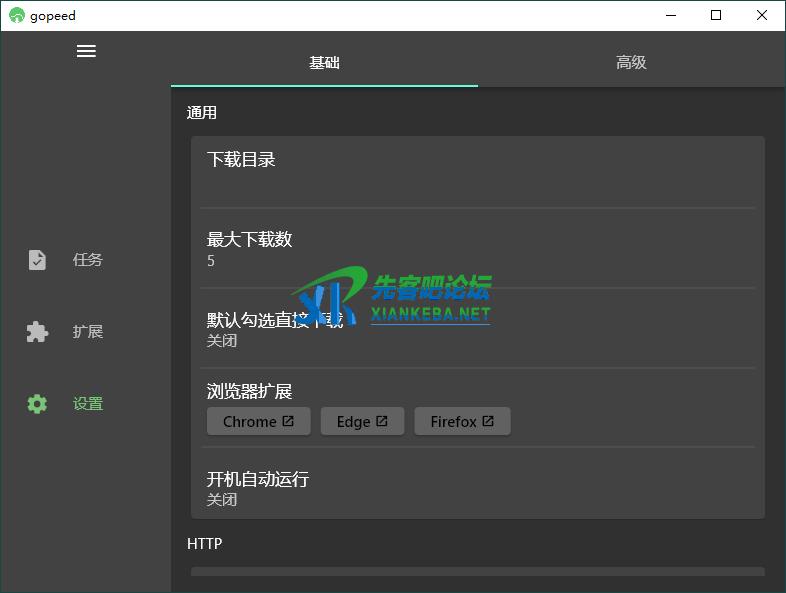
Task: Select the 任务 label in sidebar
Action: [x=88, y=260]
